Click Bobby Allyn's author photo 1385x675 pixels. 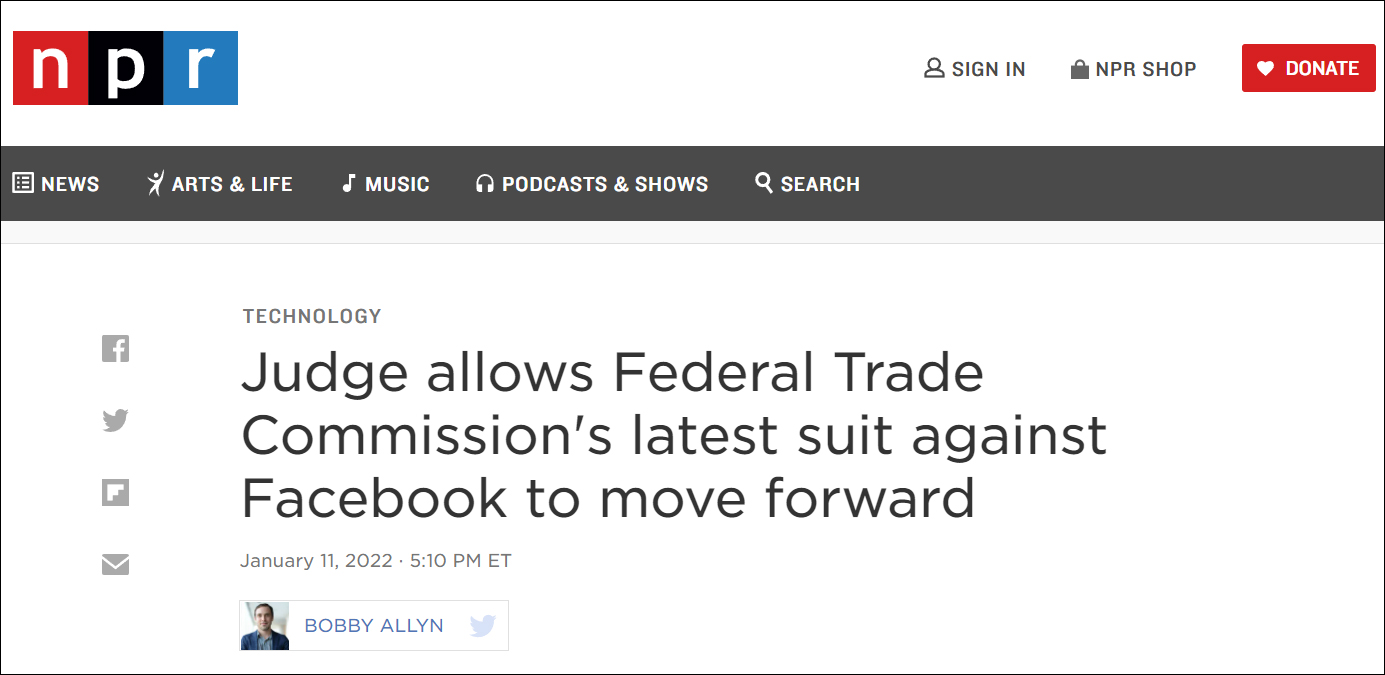[x=265, y=626]
